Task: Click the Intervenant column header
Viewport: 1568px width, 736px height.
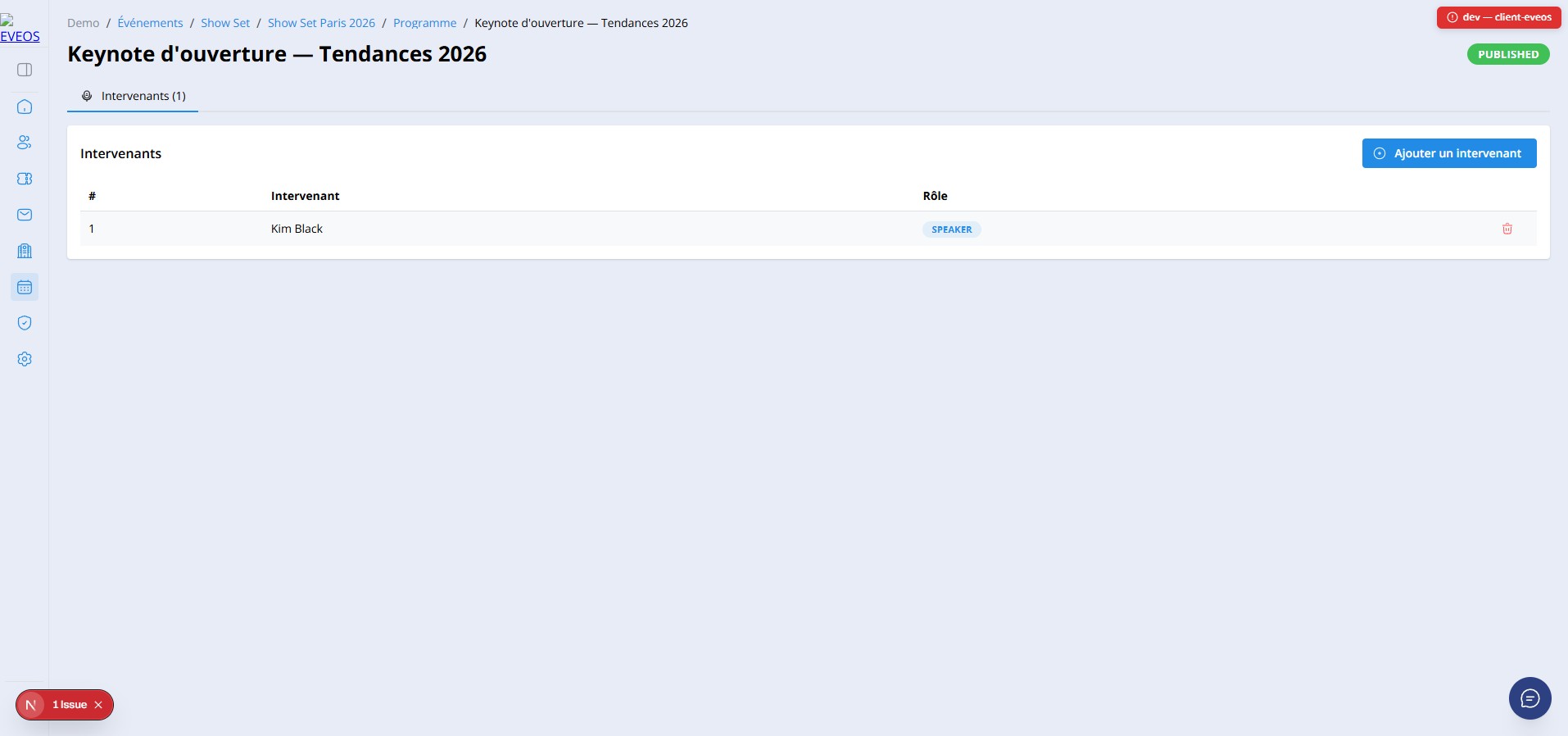Action: 305,196
